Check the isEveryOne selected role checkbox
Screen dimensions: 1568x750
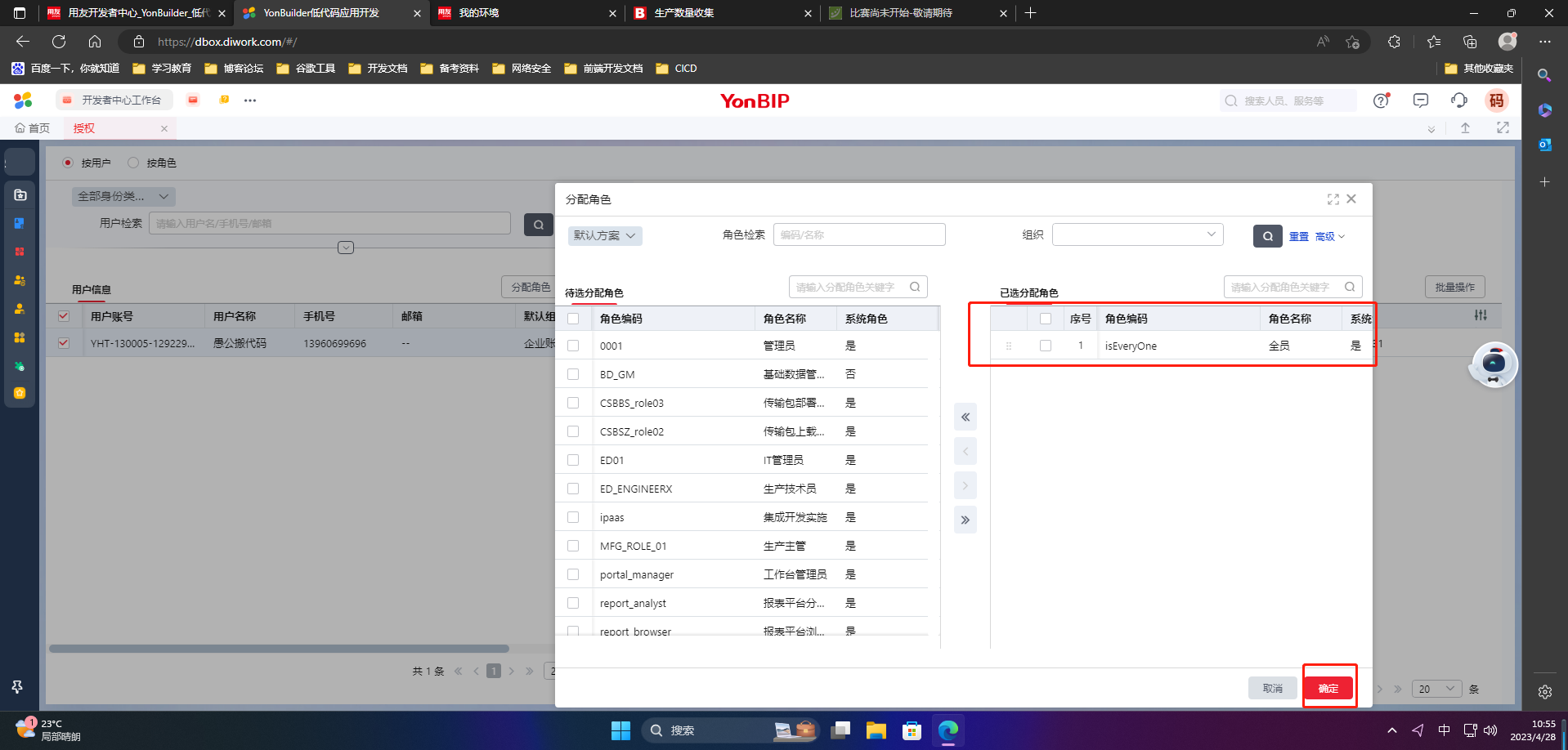pyautogui.click(x=1046, y=346)
